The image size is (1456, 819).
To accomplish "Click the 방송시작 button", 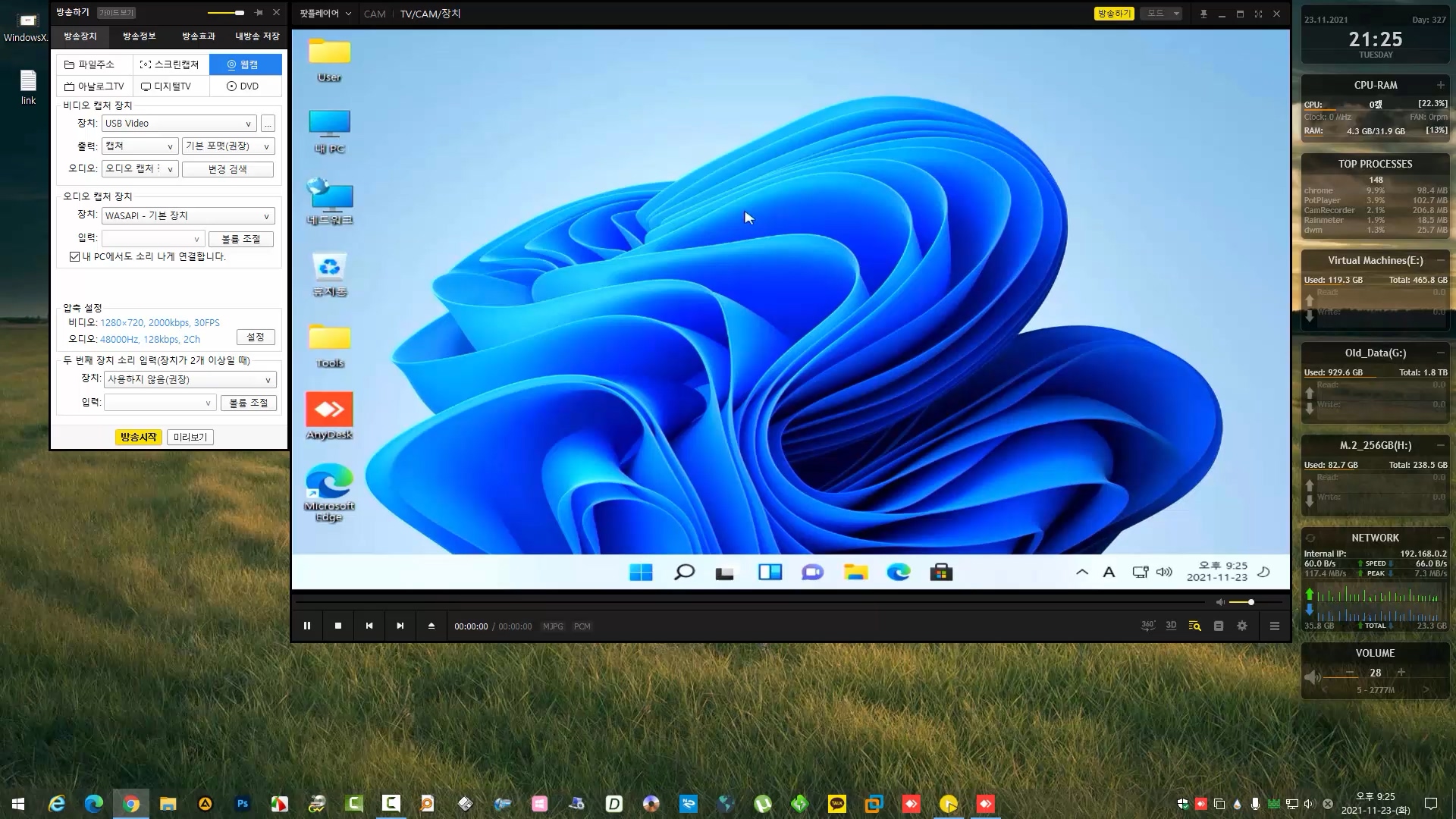I will pos(139,438).
